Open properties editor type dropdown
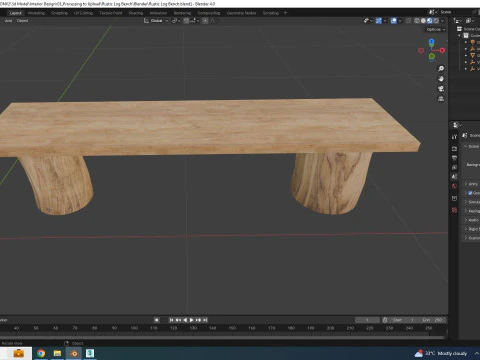The height and width of the screenshot is (360, 480). 457,125
